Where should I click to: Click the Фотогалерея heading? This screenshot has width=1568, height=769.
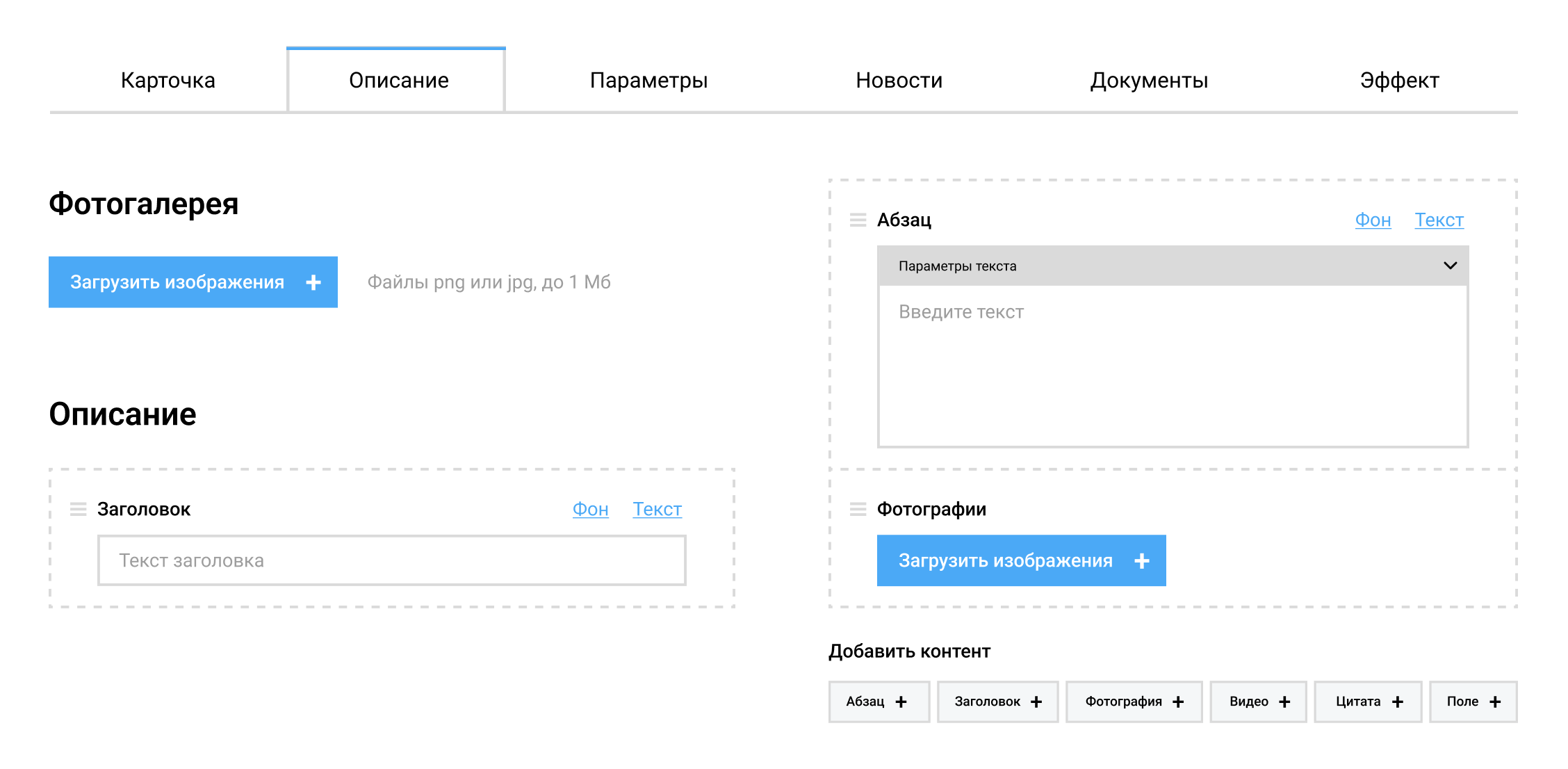coord(144,204)
